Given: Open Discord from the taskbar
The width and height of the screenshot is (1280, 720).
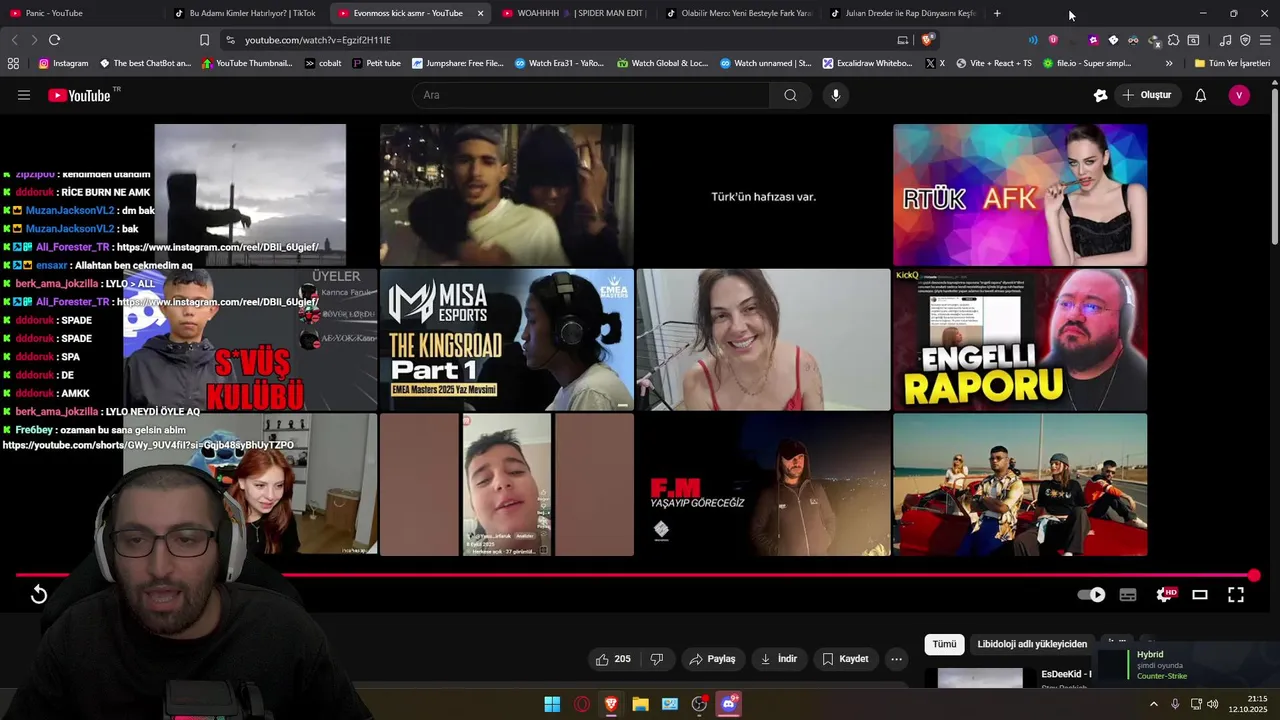Looking at the screenshot, I should click(729, 704).
